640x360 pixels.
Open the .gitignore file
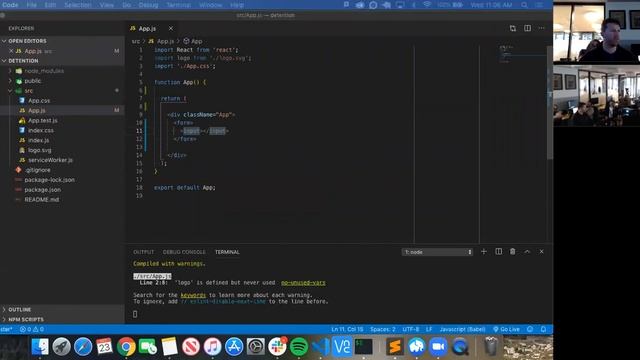pyautogui.click(x=37, y=170)
